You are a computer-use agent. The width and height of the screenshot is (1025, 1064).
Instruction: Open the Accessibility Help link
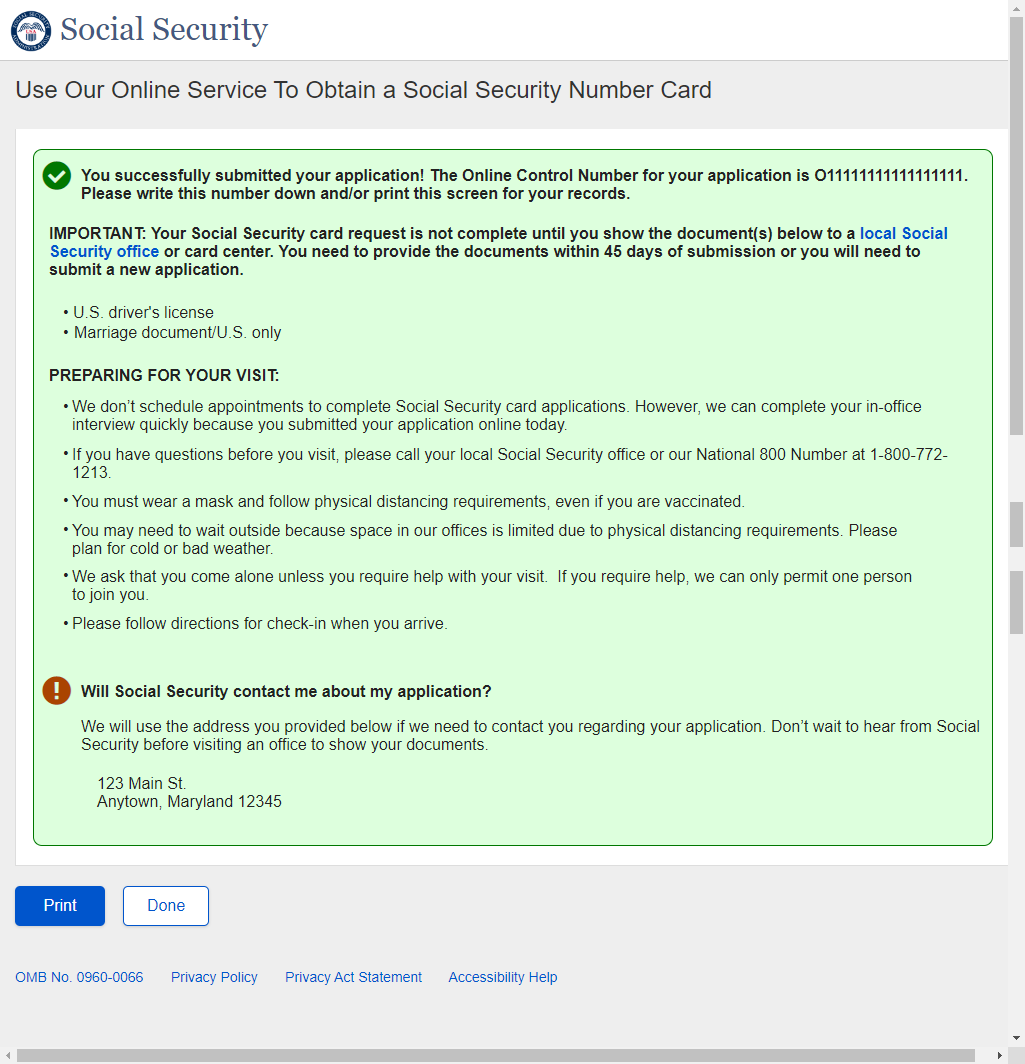[502, 977]
